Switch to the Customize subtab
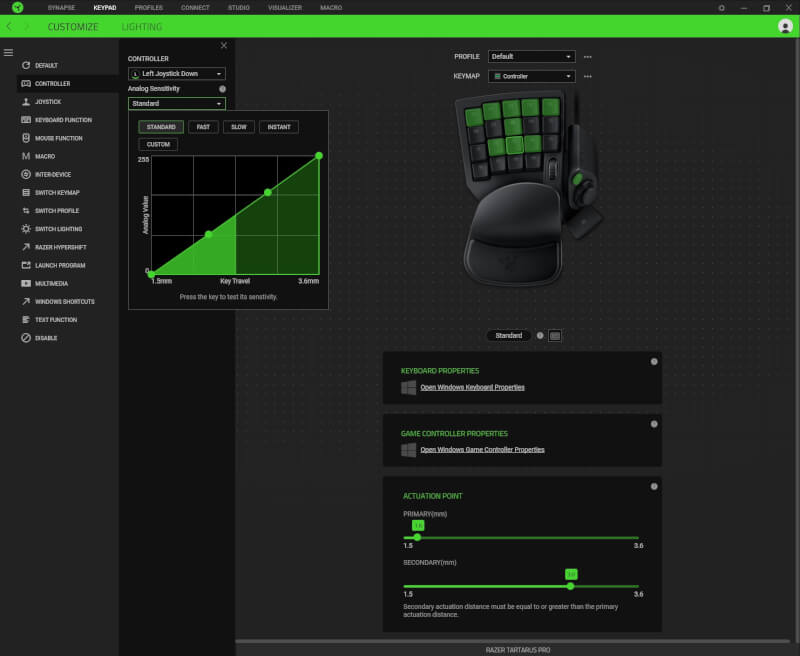 pos(73,27)
